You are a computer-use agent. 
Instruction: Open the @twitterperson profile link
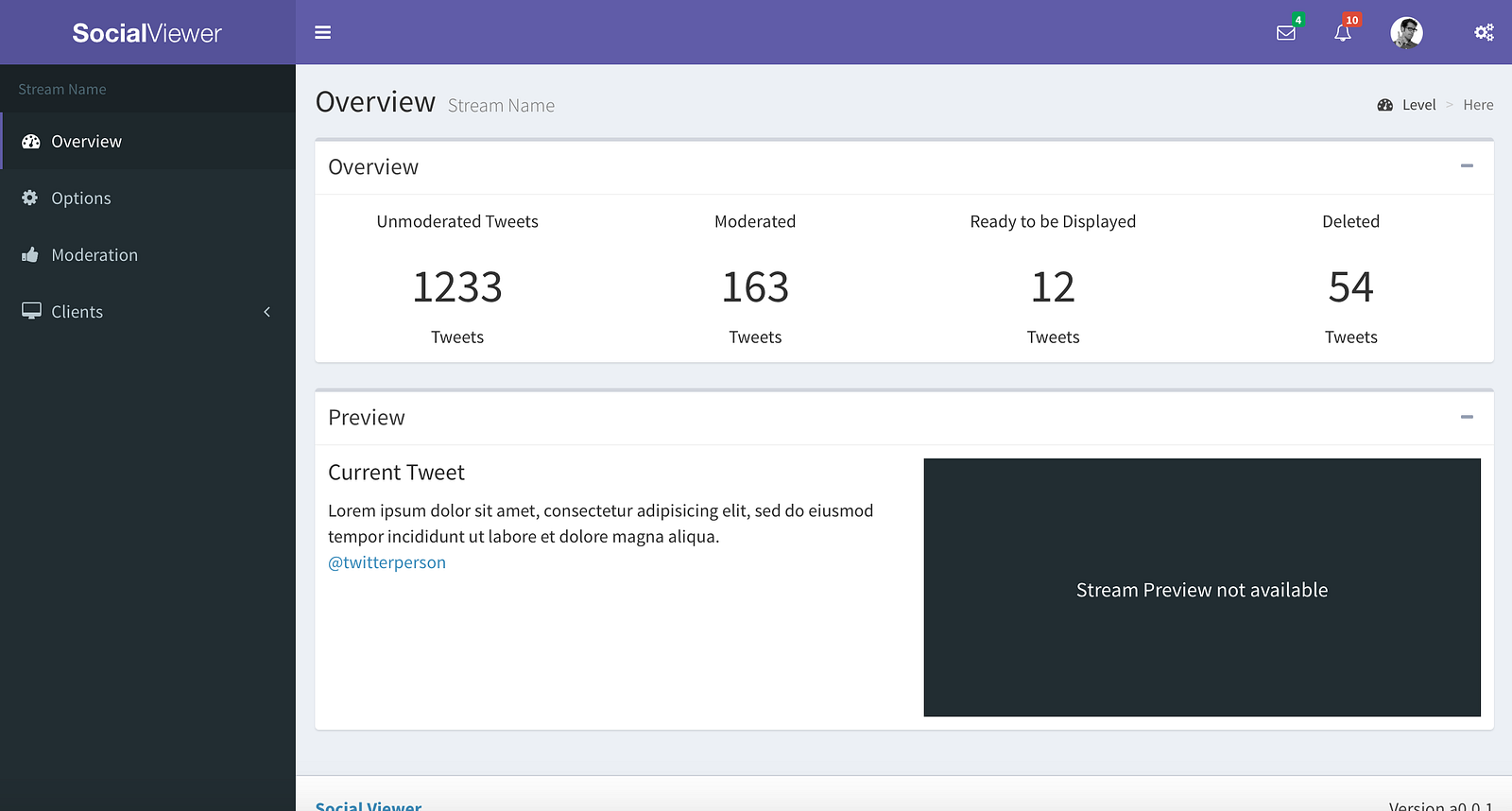387,562
